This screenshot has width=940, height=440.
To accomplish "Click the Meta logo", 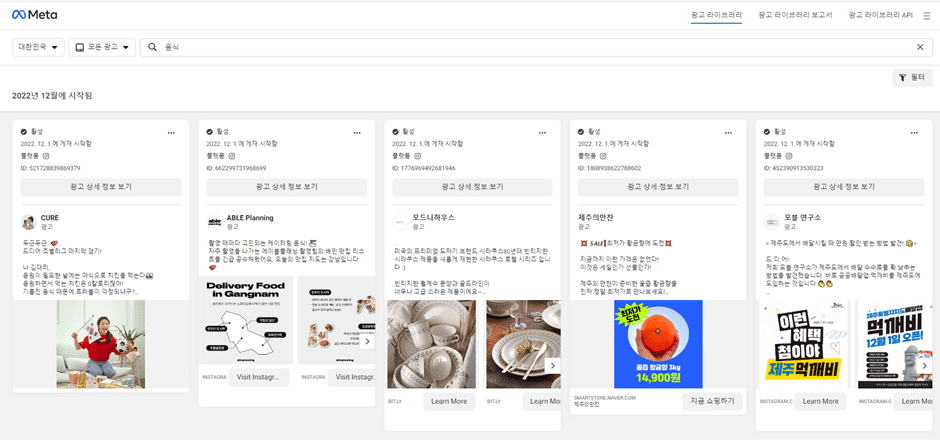I will [x=34, y=15].
